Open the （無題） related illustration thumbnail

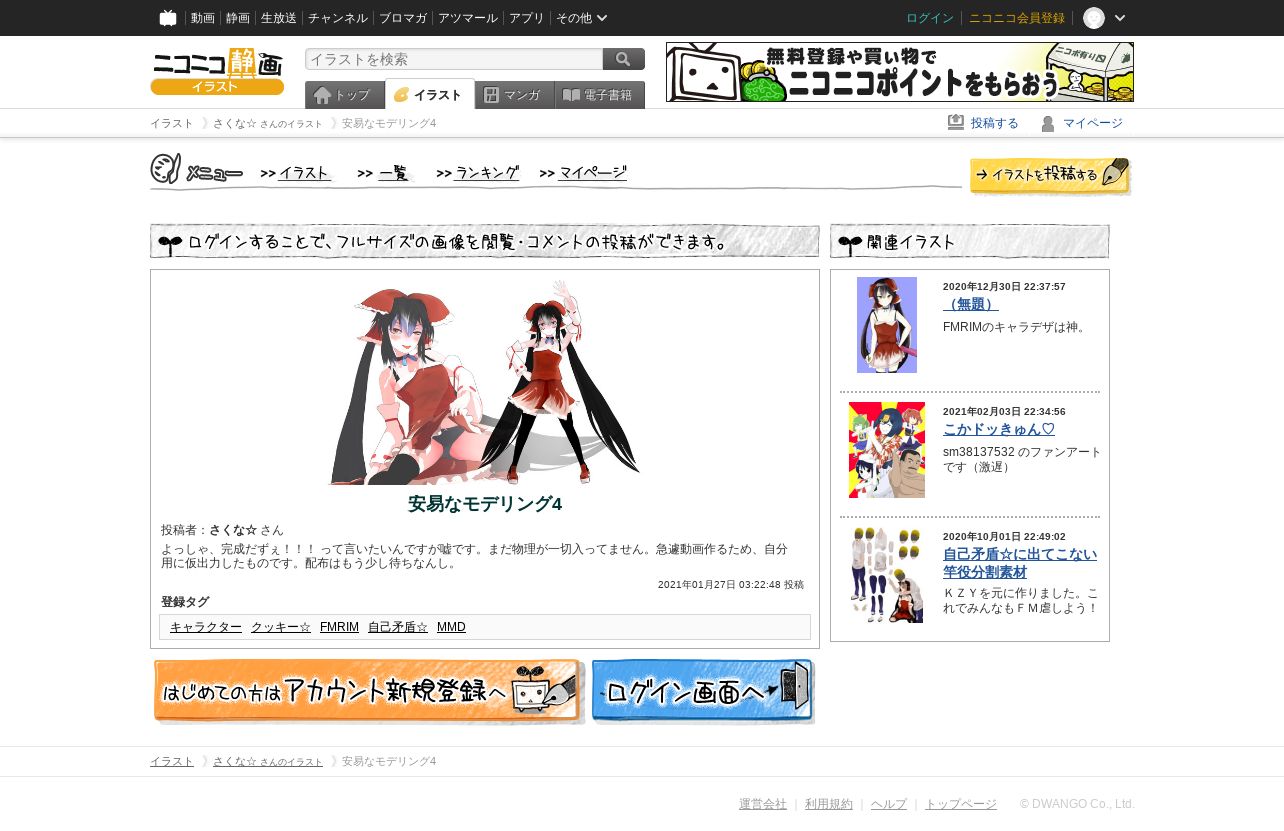point(887,325)
